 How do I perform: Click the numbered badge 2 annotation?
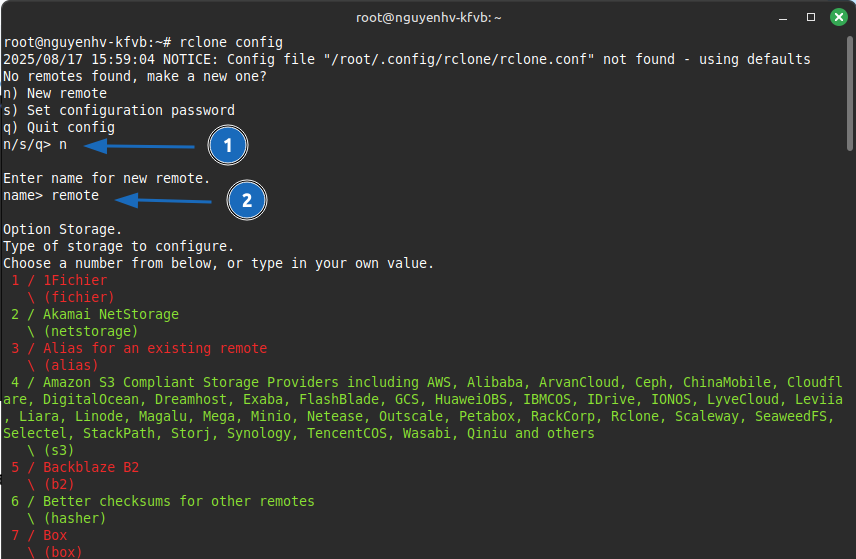coord(247,201)
